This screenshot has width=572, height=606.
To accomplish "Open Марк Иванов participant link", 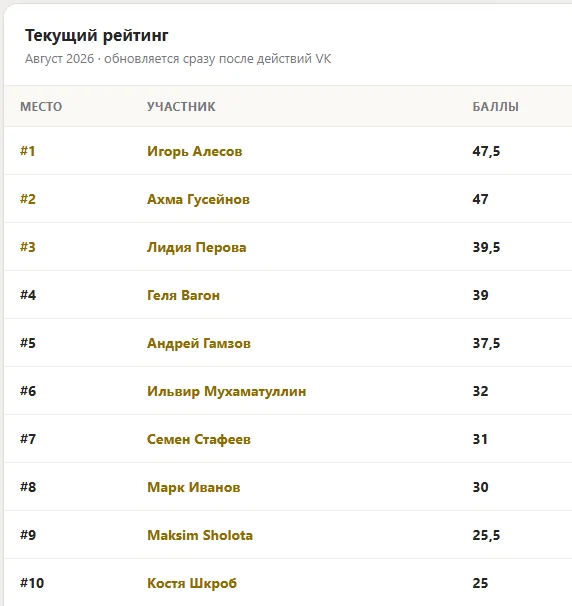I will coord(193,487).
